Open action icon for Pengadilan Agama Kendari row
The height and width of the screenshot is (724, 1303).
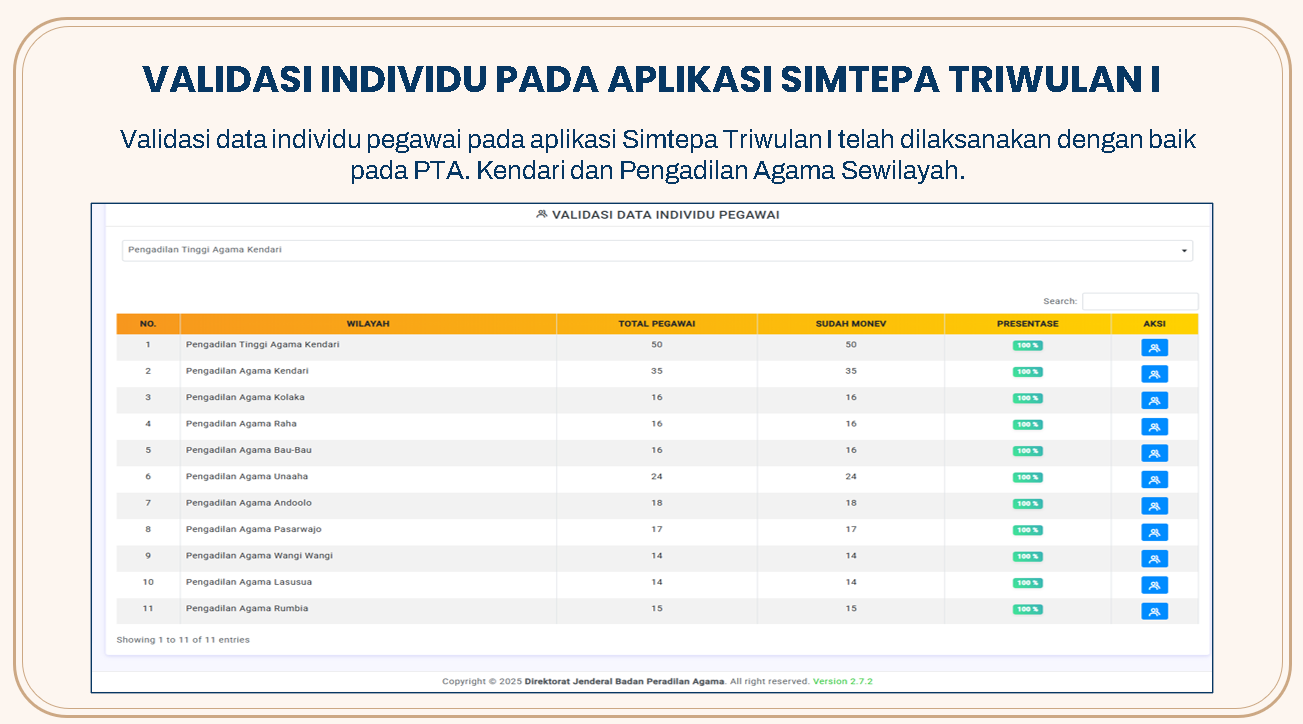click(1154, 374)
